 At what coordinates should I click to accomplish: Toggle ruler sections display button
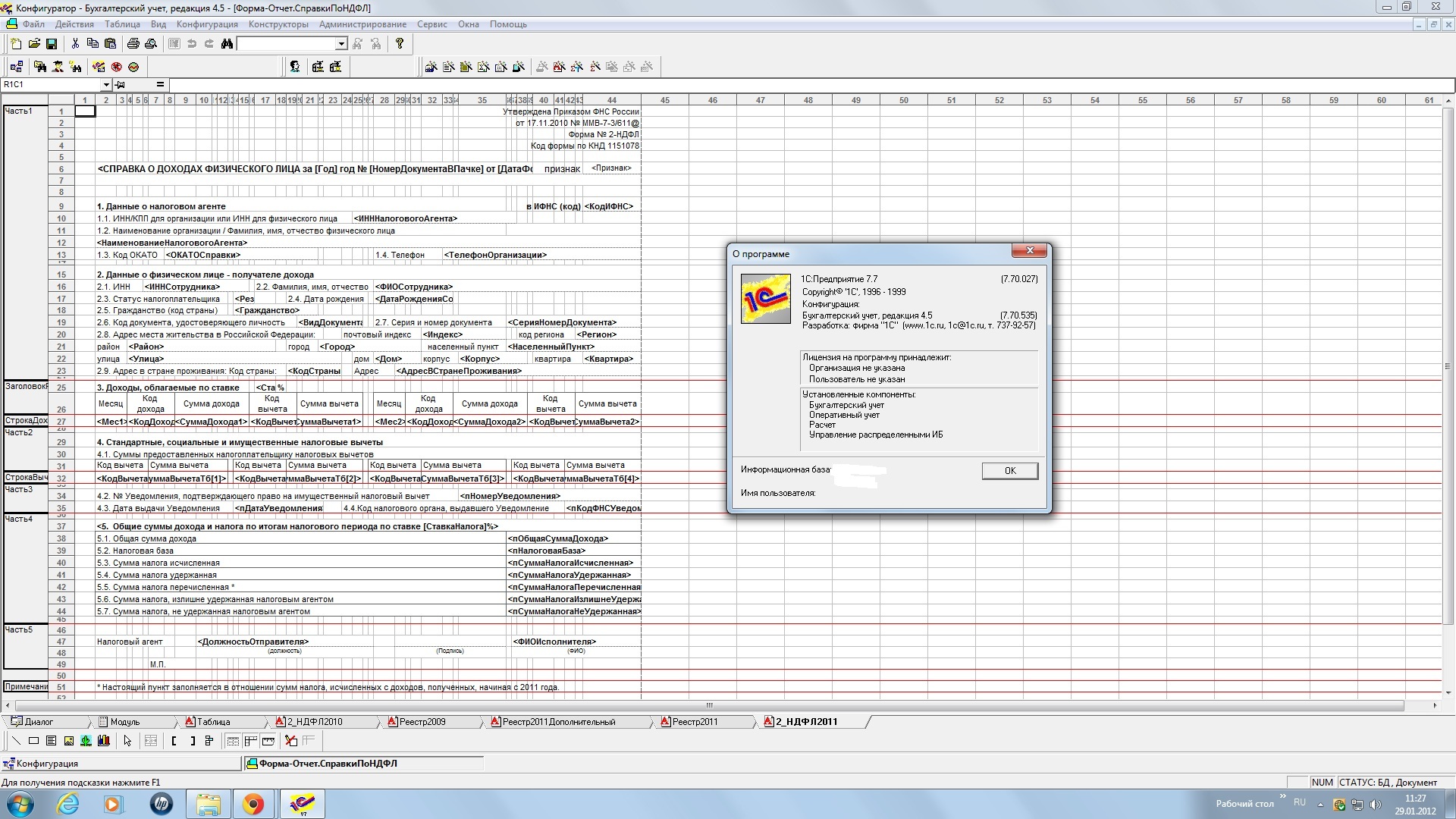pos(268,741)
